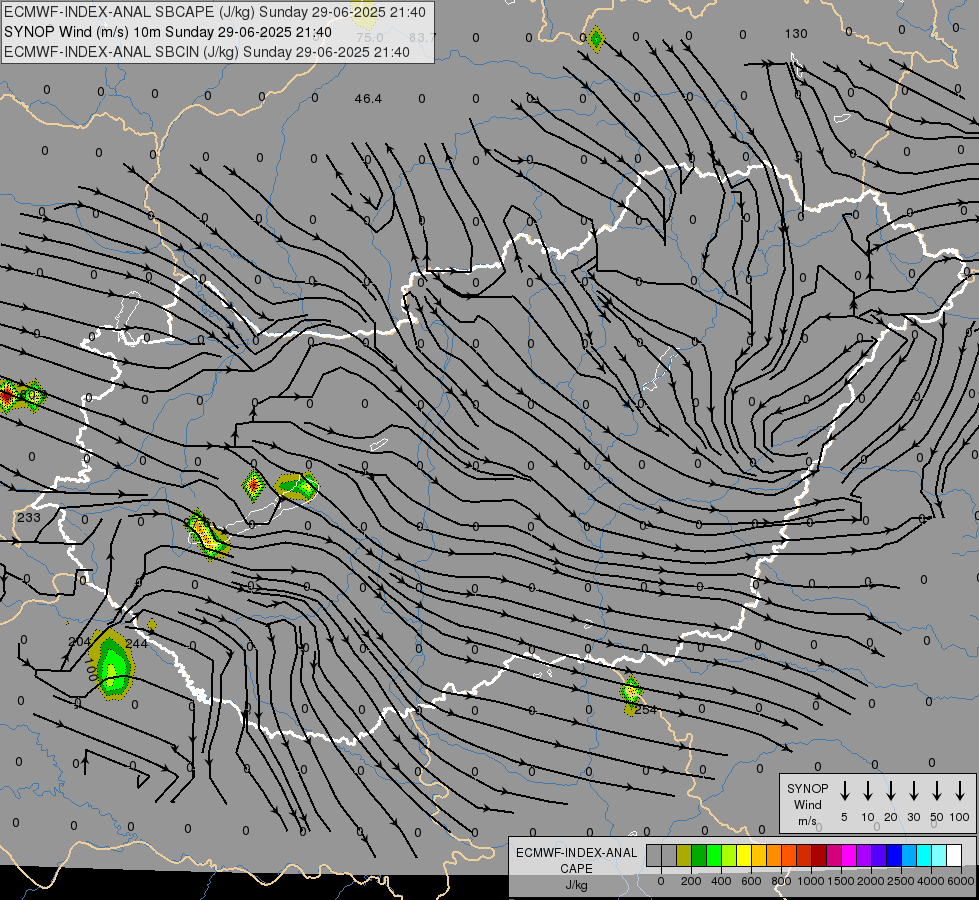The image size is (979, 900).
Task: Click the '244' value beside green cell
Action: 137,643
